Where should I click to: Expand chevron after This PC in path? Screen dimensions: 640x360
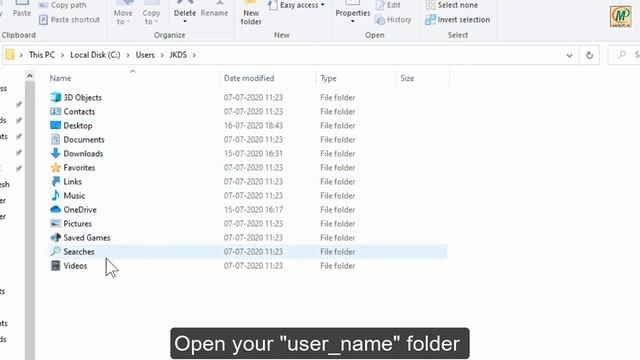click(62, 55)
